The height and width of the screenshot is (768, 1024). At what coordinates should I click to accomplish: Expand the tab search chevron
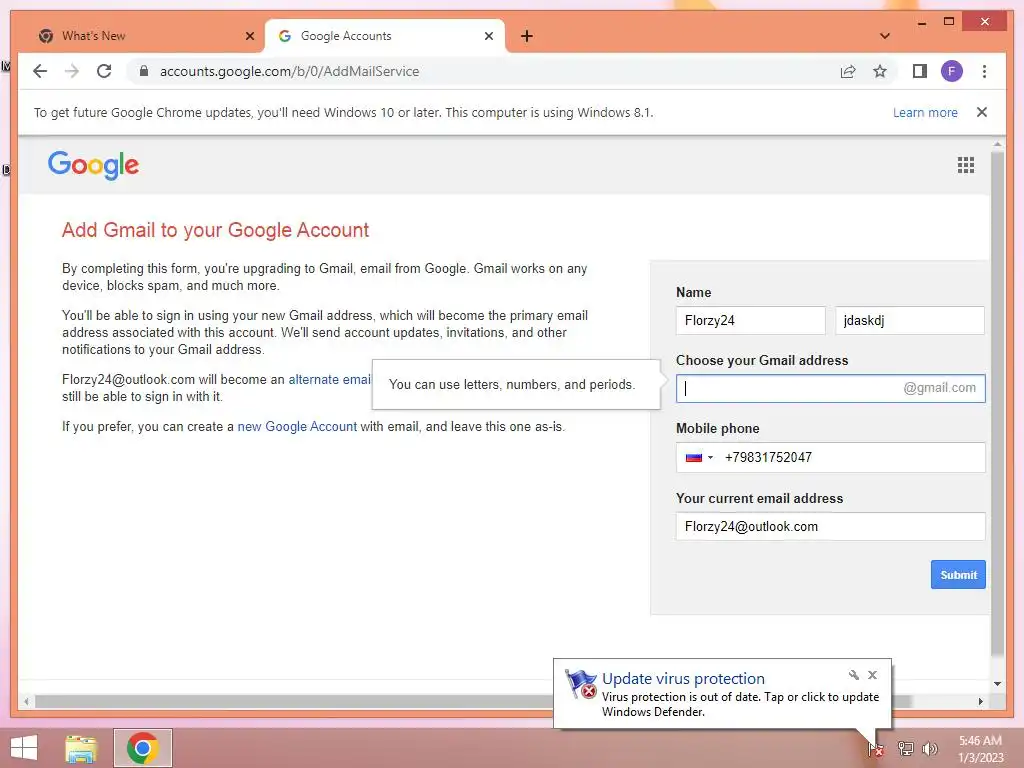point(885,36)
